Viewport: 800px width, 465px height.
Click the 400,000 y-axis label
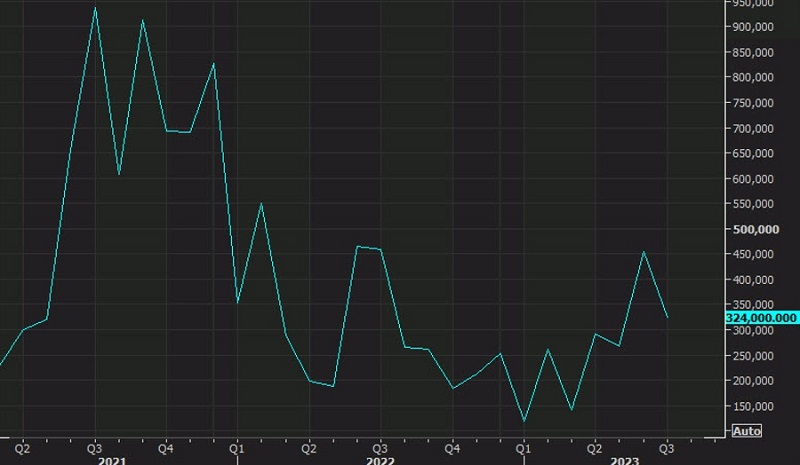coord(753,280)
